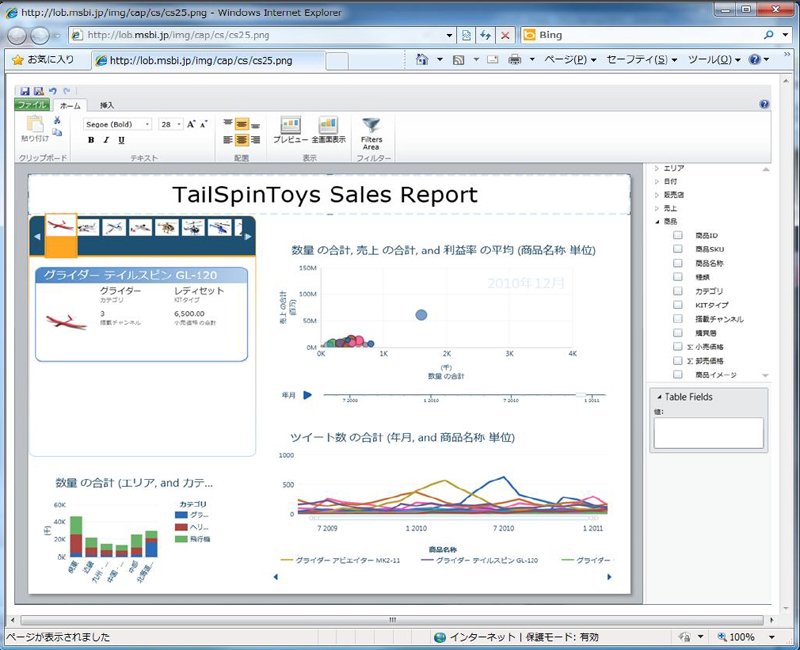Toggle underline U formatting
800x650 pixels.
[x=121, y=140]
